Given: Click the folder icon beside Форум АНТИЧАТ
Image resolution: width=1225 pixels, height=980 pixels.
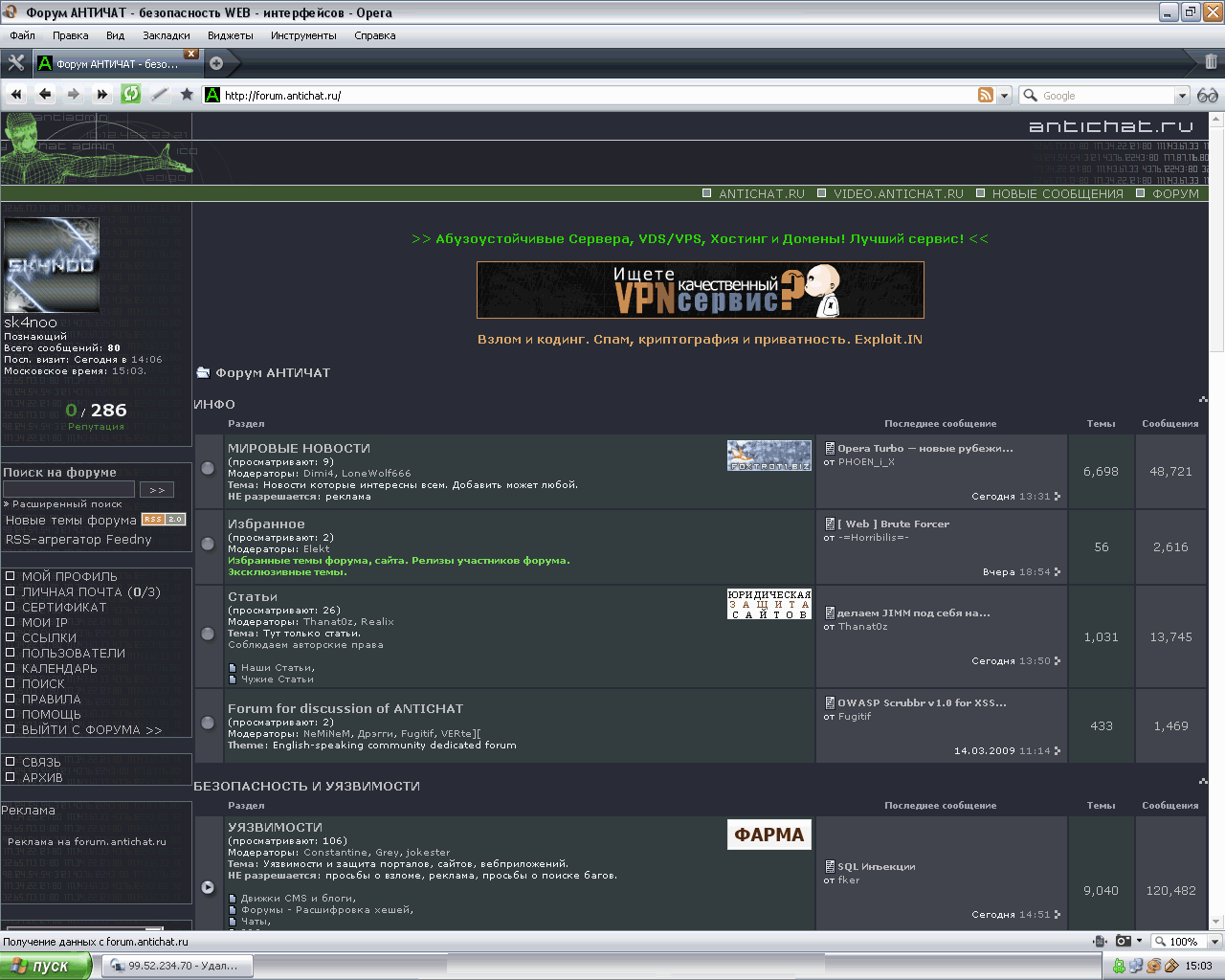Looking at the screenshot, I should 203,372.
